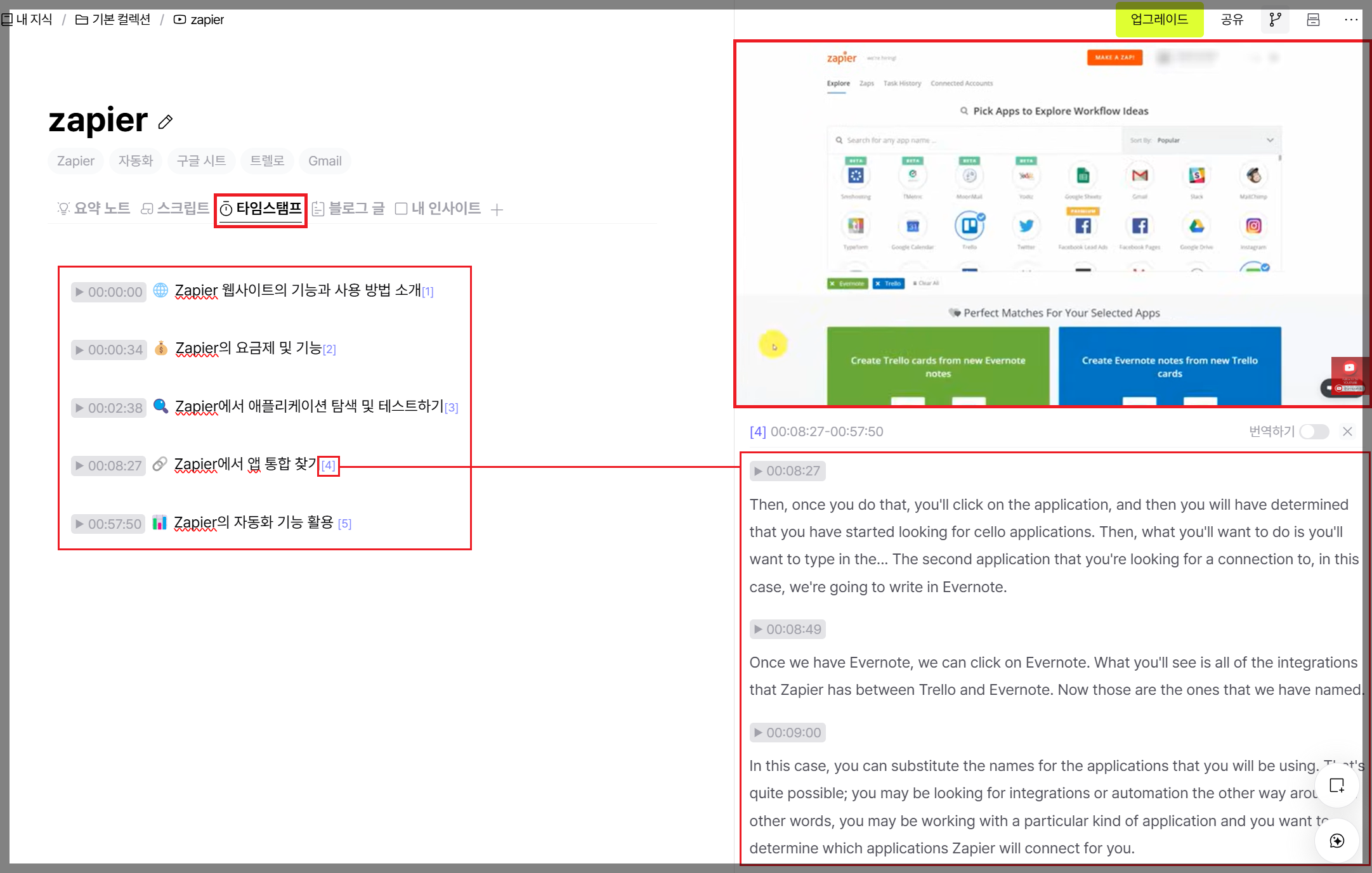Switch to the 요약 노트 tab

94,208
